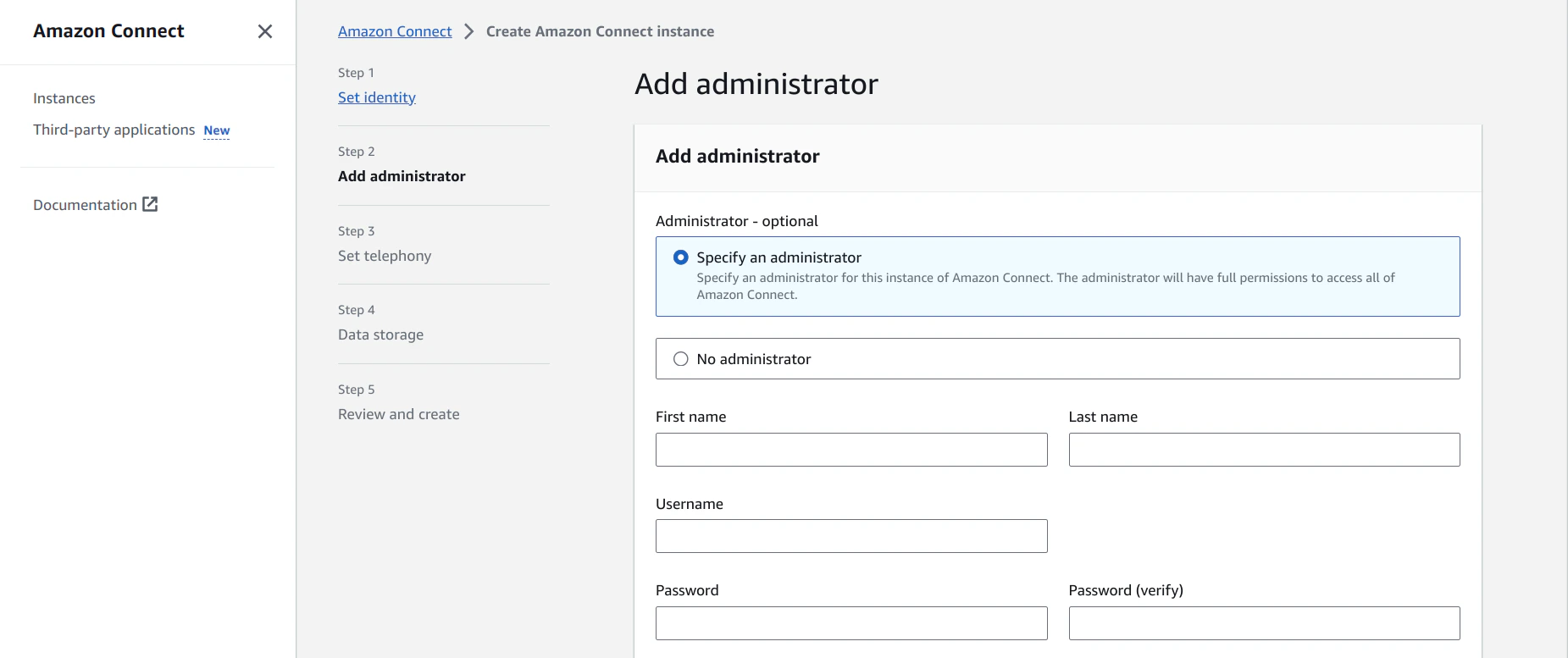Click the New badge beside Third-party applications
The width and height of the screenshot is (1568, 658).
217,130
